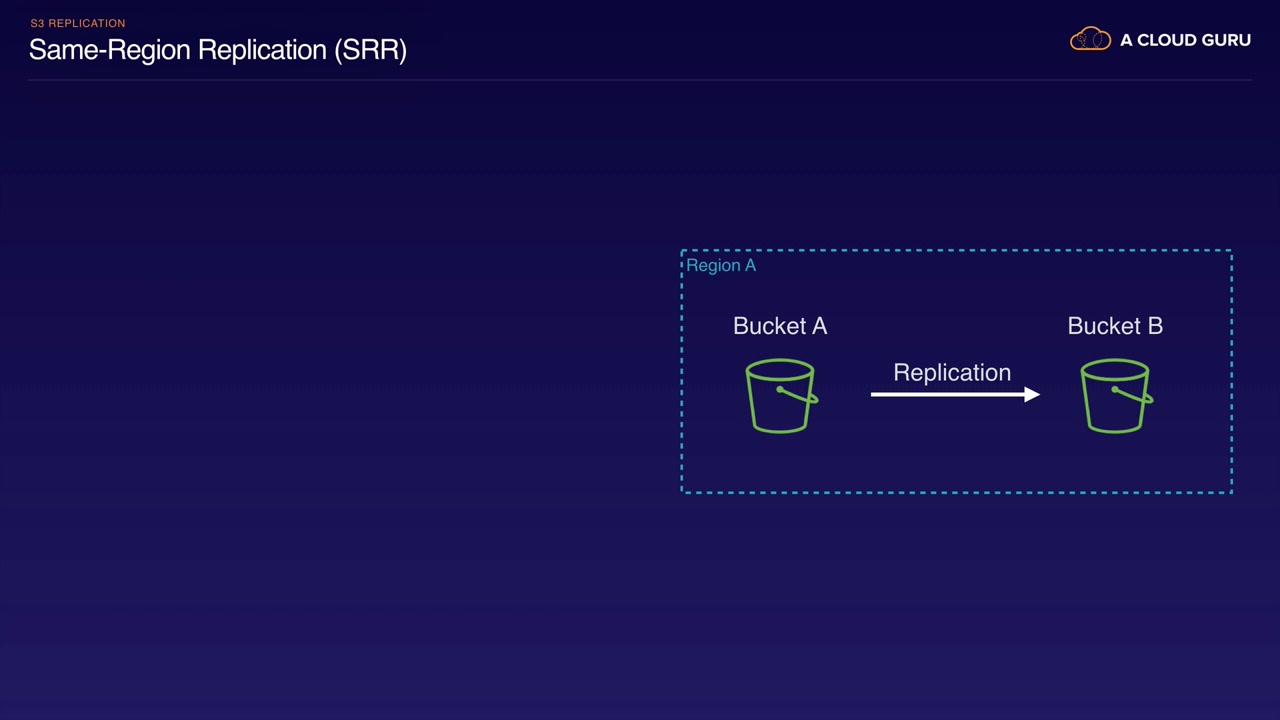The height and width of the screenshot is (720, 1280).
Task: Click the "A CLOUD GURU" brand text
Action: click(x=1185, y=40)
